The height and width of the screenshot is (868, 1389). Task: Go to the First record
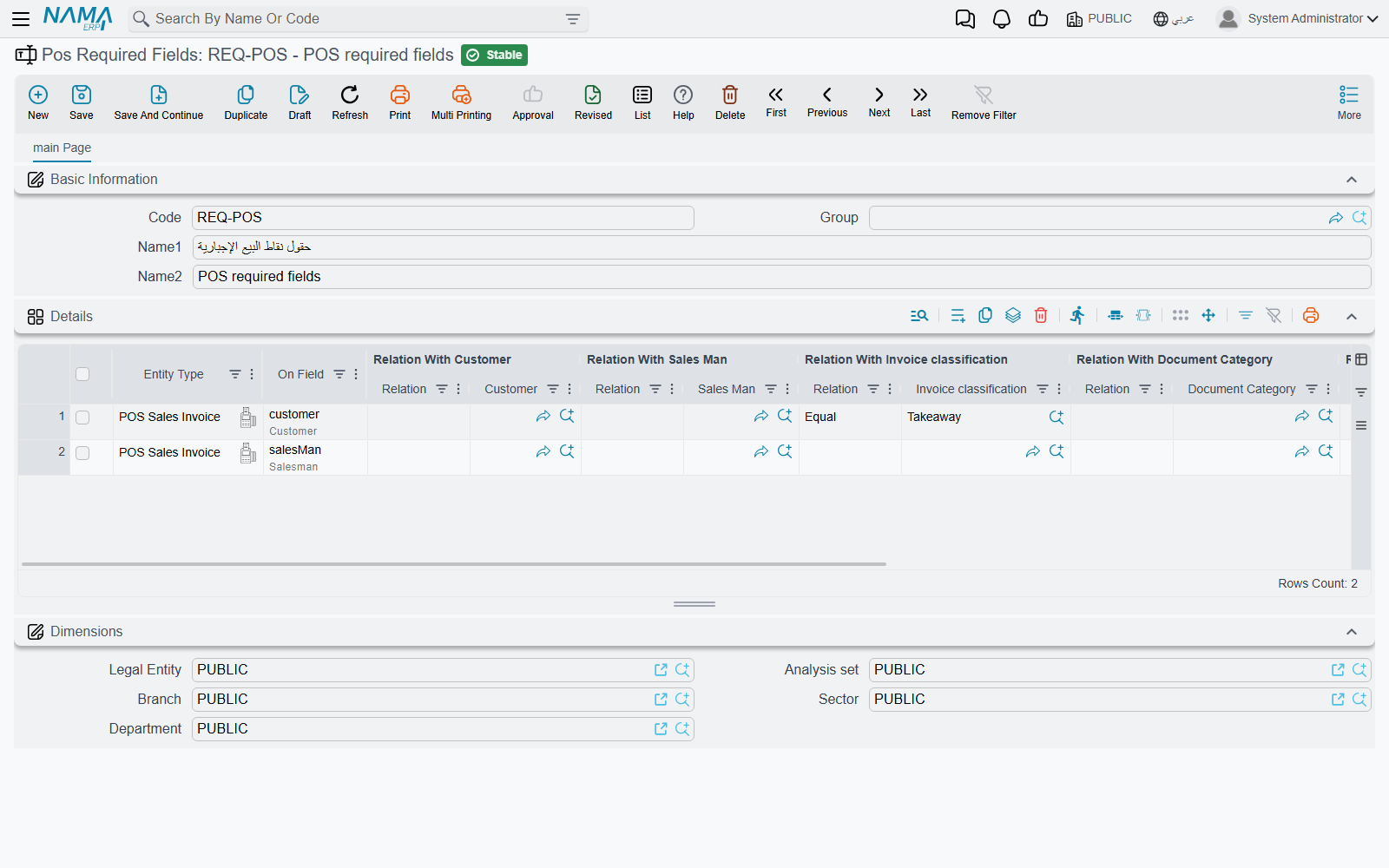(x=776, y=101)
